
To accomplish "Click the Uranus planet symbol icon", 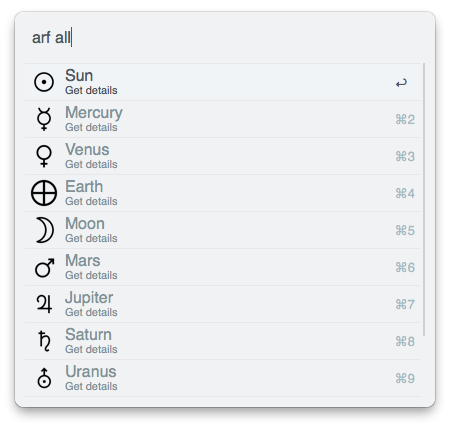I will tap(44, 378).
